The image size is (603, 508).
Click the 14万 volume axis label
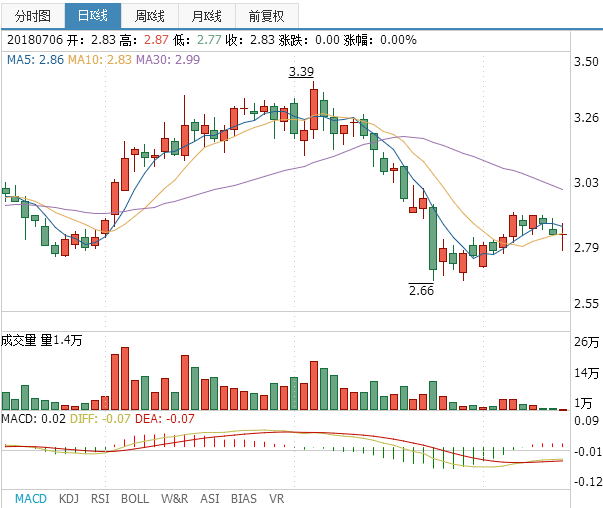[586, 373]
